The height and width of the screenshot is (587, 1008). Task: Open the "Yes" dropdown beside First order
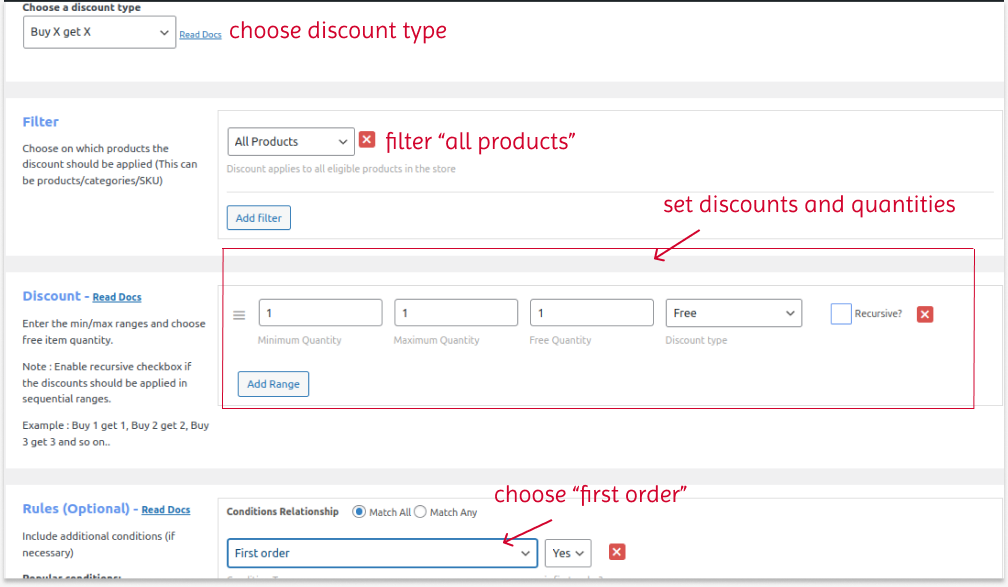[x=567, y=552]
